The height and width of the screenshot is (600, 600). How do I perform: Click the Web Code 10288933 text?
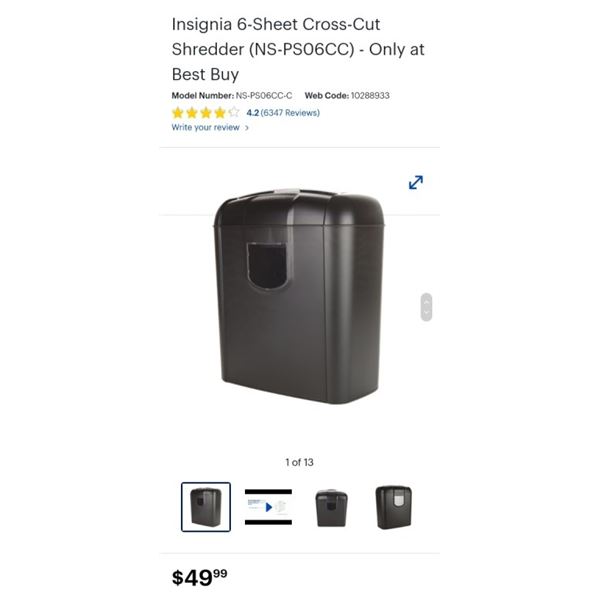coord(347,95)
